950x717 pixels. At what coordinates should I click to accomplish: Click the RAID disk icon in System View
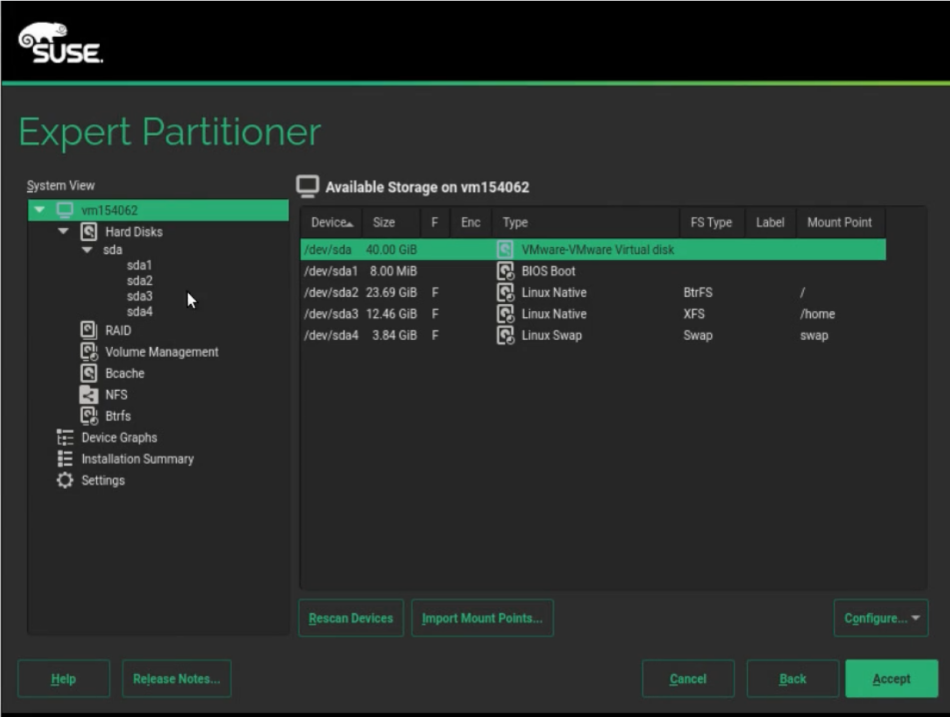(89, 330)
